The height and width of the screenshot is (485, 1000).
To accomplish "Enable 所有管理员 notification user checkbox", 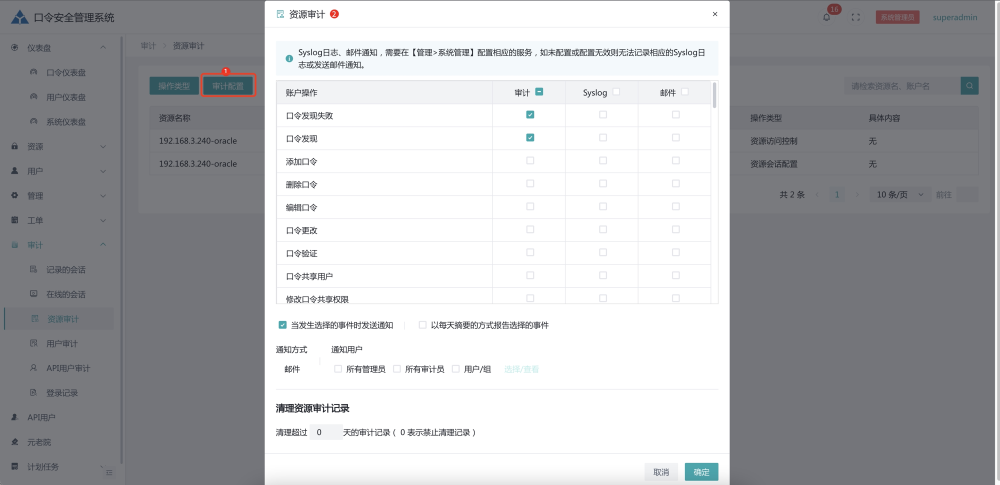I will tap(338, 369).
